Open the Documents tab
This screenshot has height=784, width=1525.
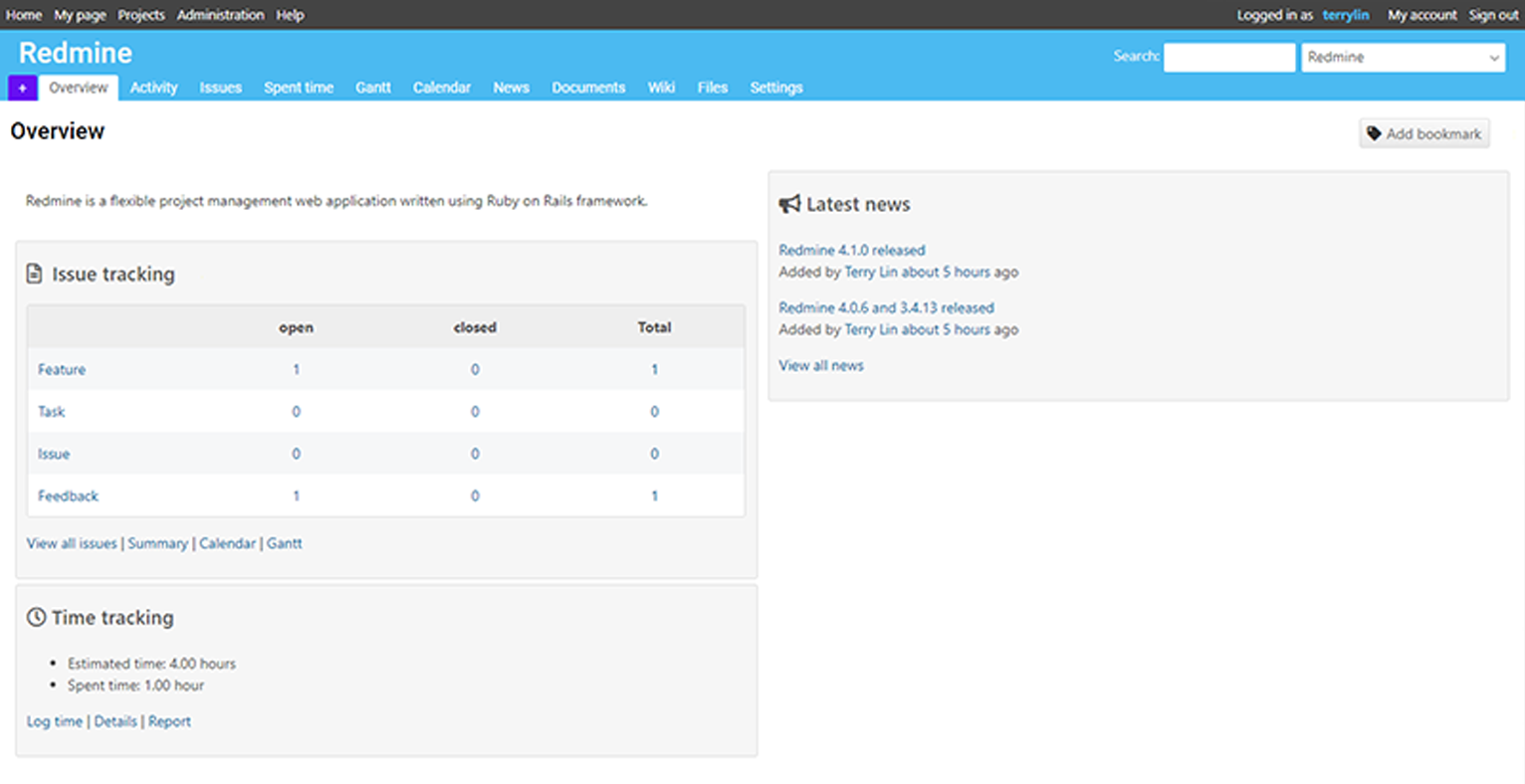pos(588,88)
